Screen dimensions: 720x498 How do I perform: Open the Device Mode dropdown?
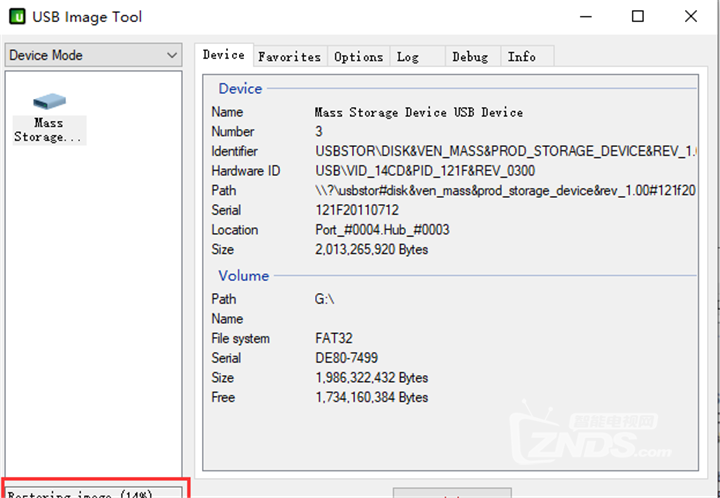pyautogui.click(x=93, y=55)
